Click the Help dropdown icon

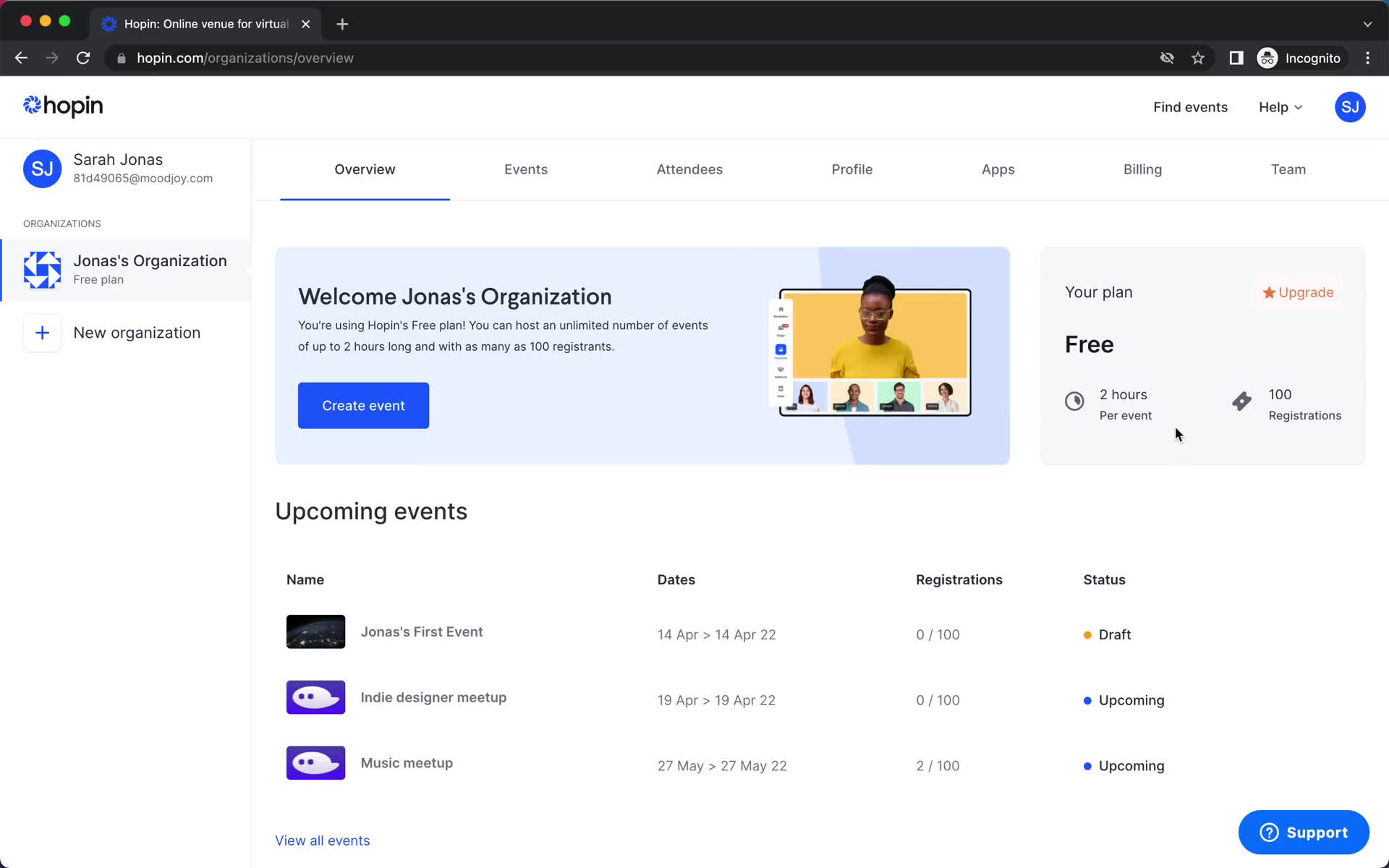(x=1299, y=107)
